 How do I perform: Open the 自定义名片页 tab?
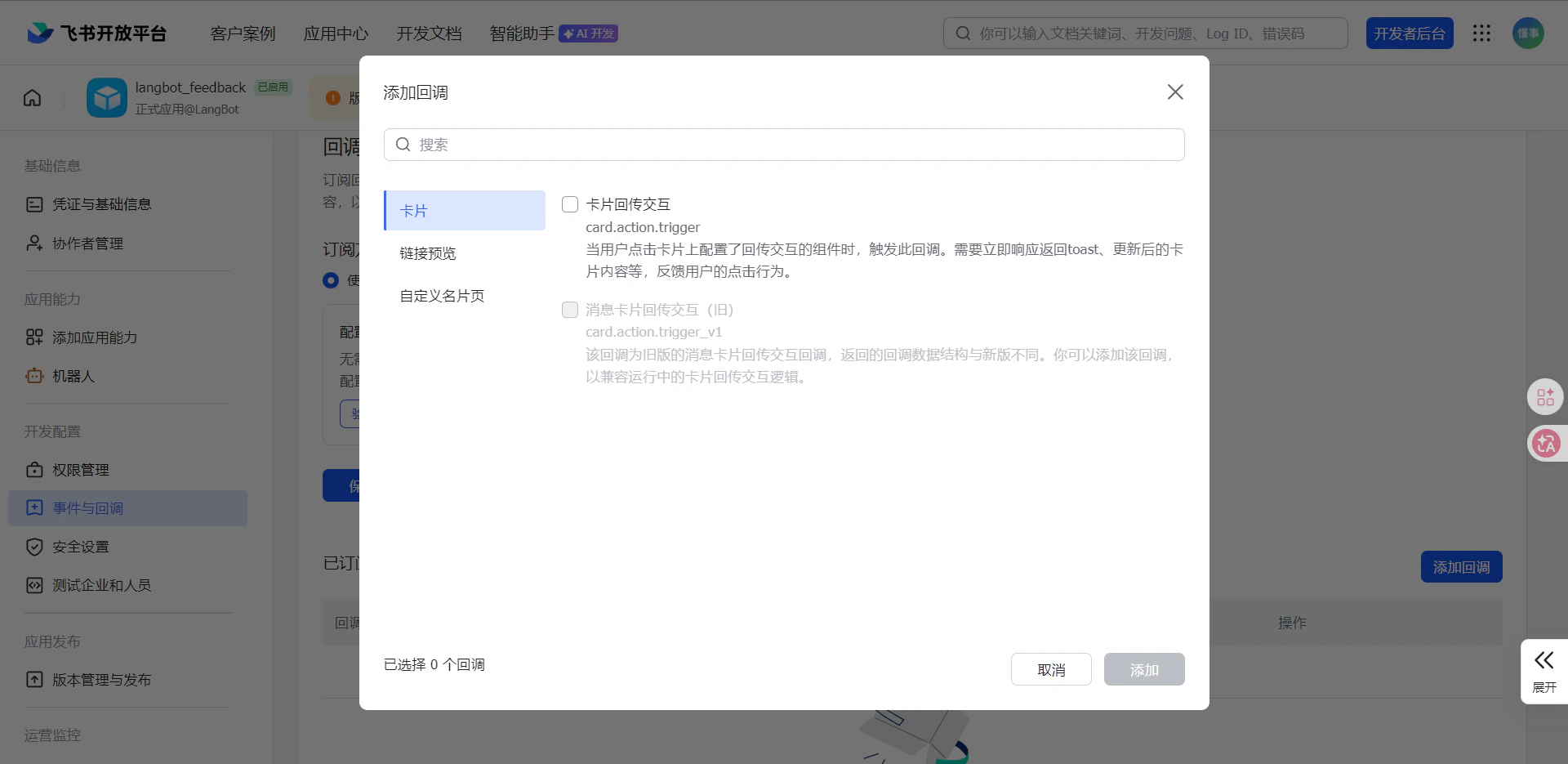pos(441,296)
